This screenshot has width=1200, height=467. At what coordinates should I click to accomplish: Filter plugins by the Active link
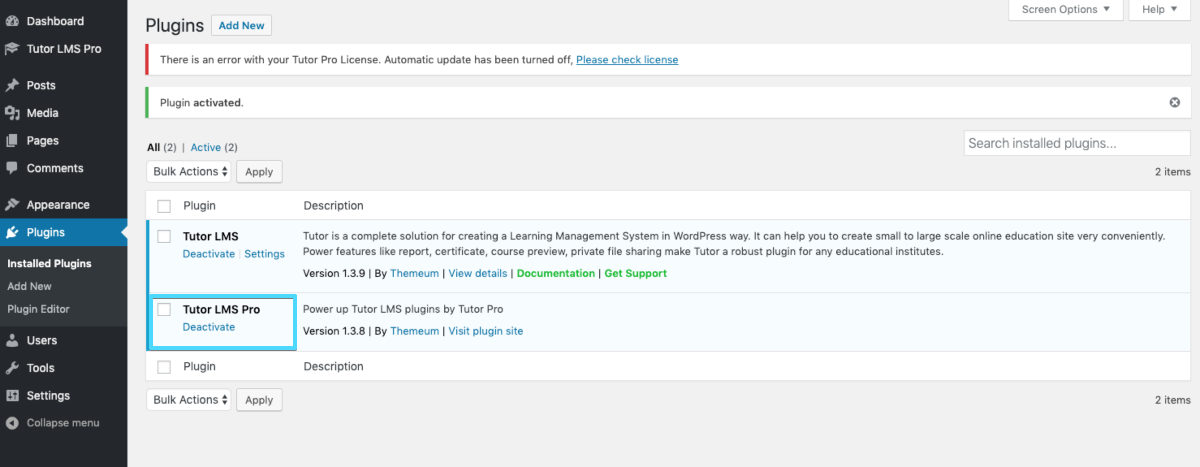pos(206,147)
